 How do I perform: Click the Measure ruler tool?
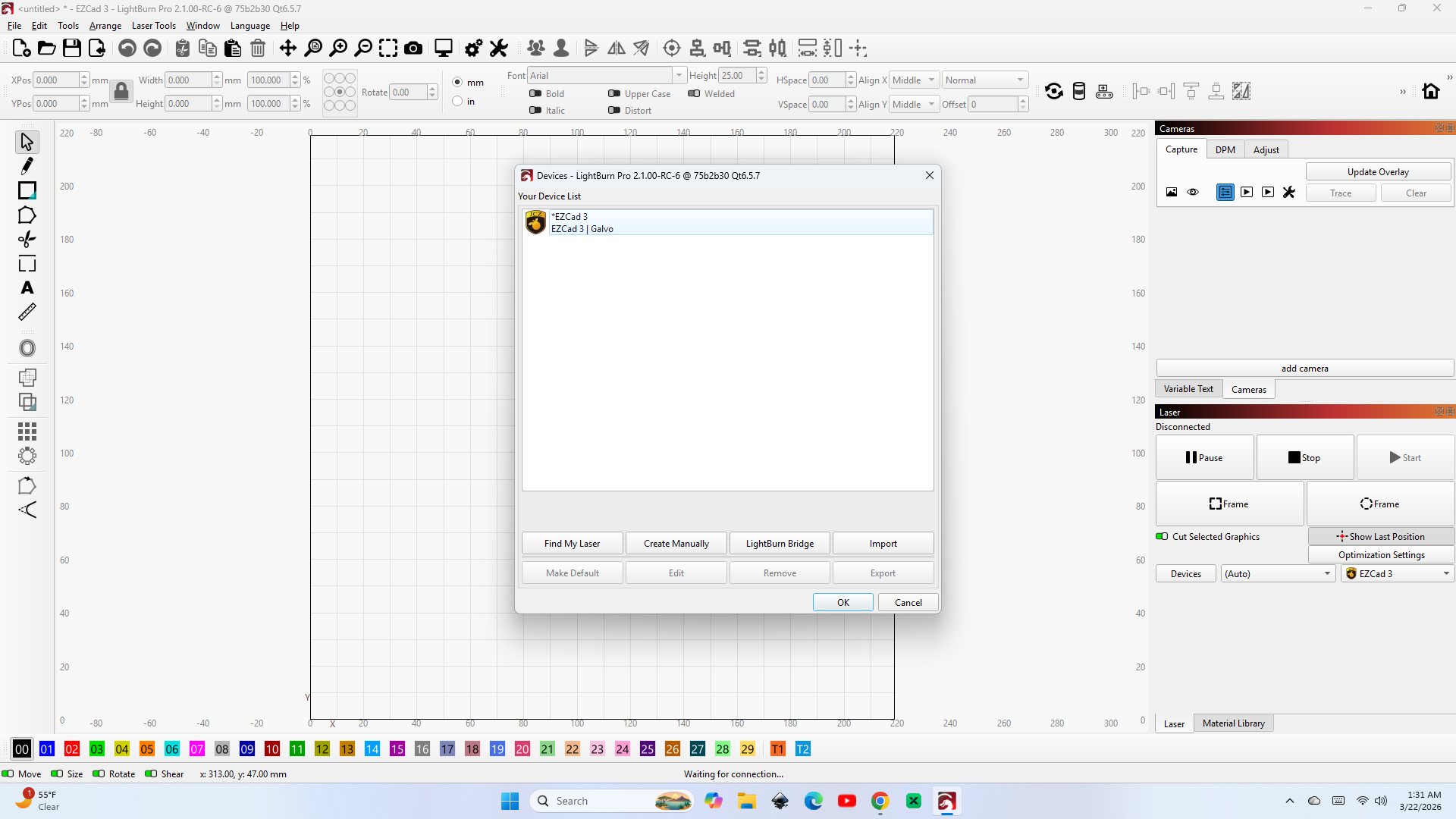click(x=27, y=312)
